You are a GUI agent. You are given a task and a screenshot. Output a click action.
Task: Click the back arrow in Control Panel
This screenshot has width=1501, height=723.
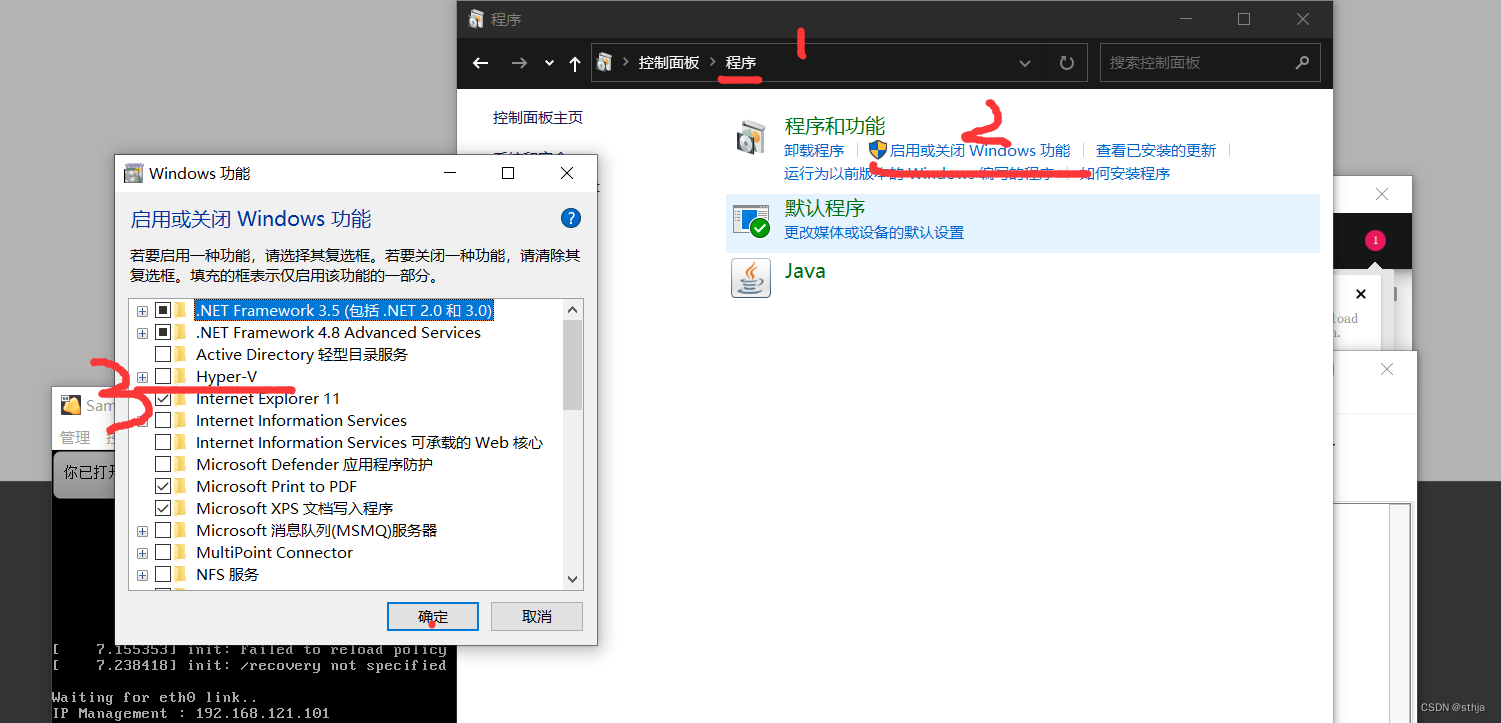coord(481,63)
